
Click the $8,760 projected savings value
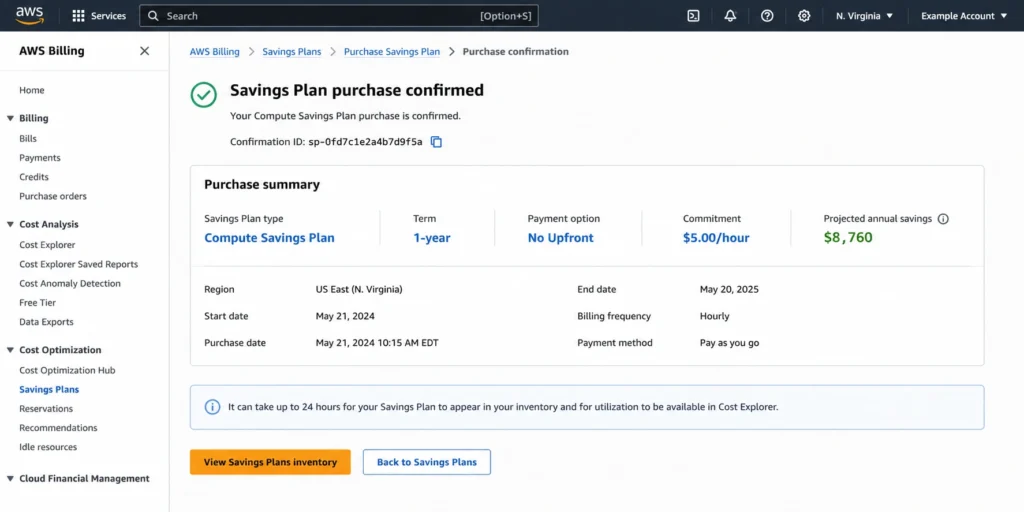tap(848, 237)
